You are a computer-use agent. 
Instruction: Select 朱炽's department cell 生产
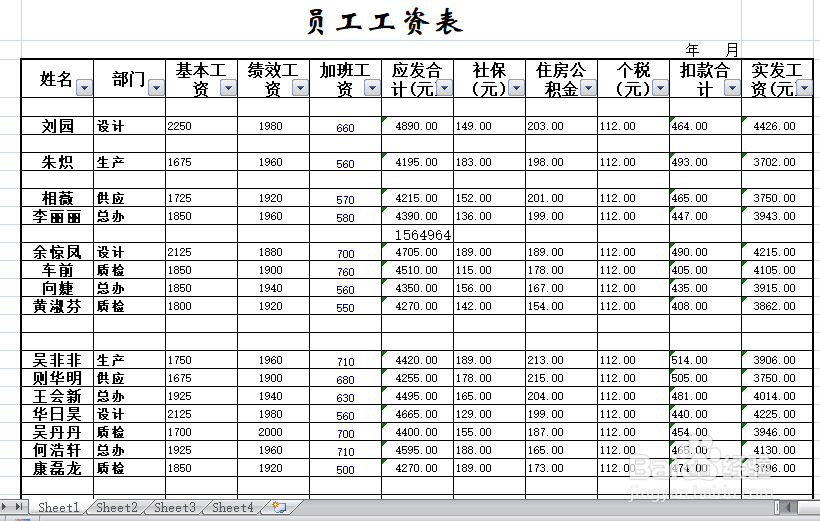coord(129,162)
